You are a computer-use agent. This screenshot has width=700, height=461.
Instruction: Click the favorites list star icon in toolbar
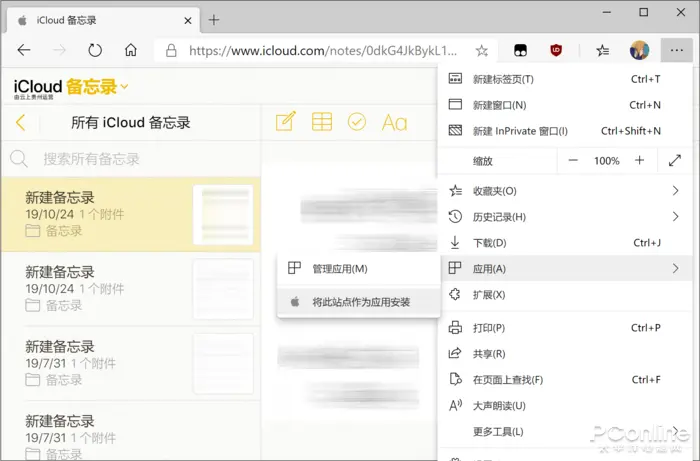603,50
